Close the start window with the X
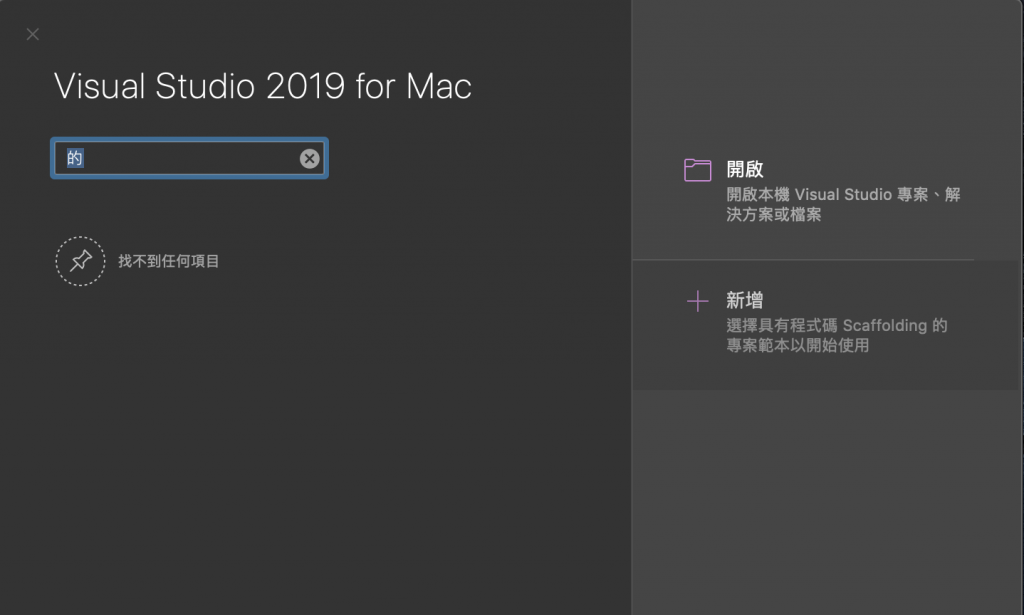Screen dimensions: 1024x615 click(33, 35)
